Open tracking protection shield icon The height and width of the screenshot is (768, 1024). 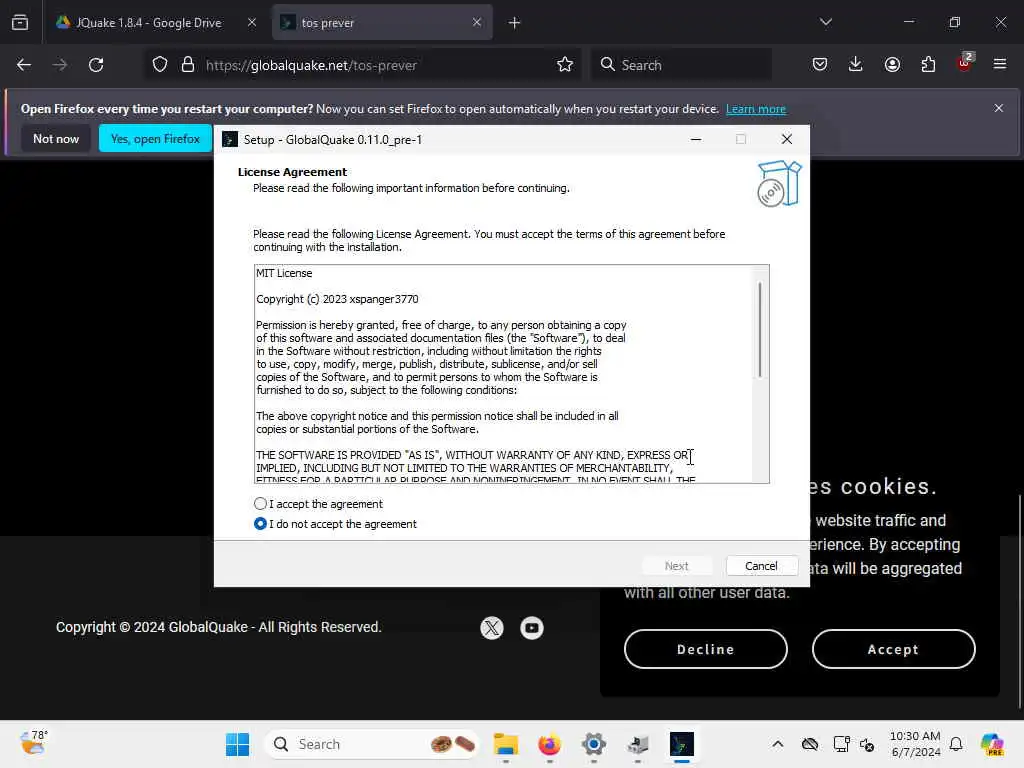(160, 65)
